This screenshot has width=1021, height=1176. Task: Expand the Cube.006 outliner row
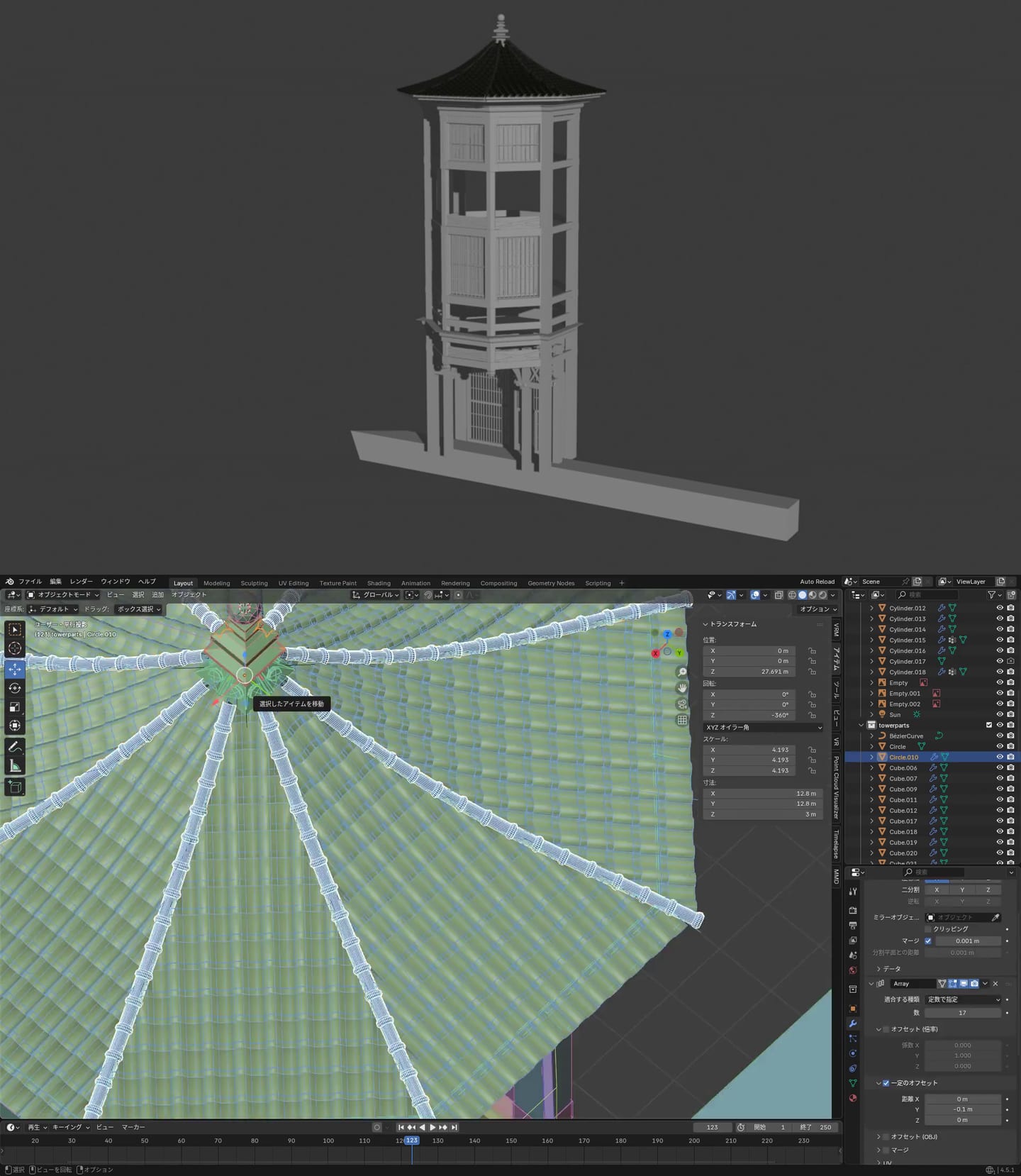point(871,767)
